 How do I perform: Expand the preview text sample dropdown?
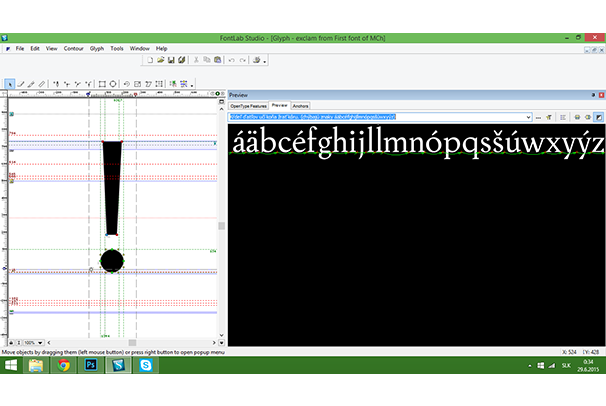[527, 117]
